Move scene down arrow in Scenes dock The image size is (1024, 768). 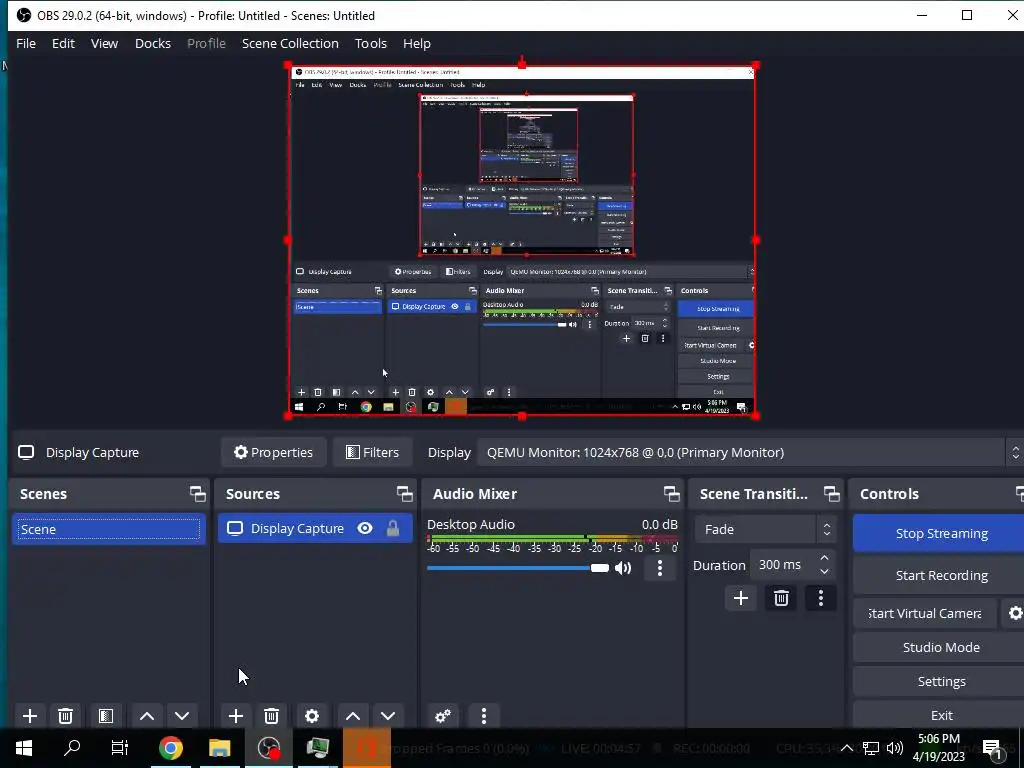182,716
